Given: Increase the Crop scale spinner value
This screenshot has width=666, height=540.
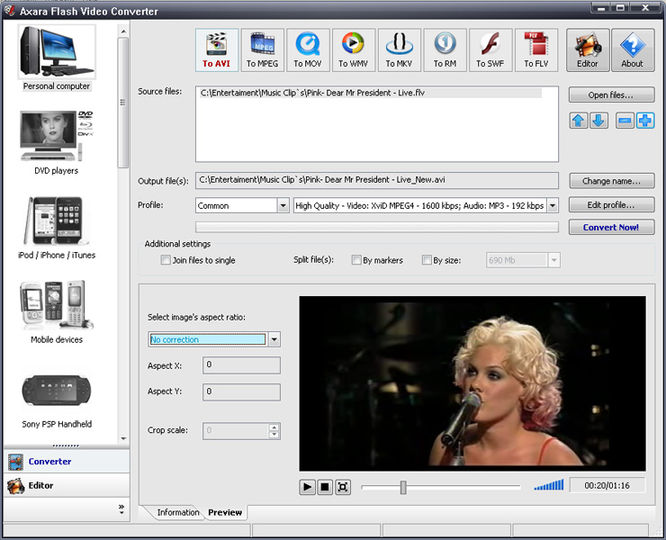Looking at the screenshot, I should point(274,427).
